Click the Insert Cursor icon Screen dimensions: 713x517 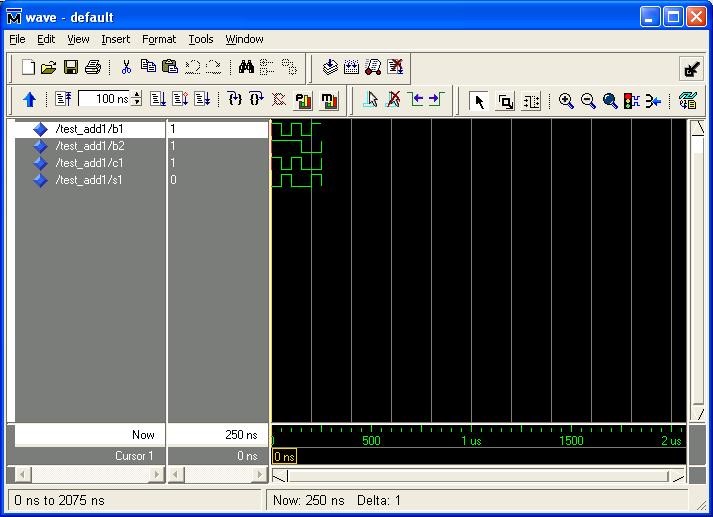point(371,99)
